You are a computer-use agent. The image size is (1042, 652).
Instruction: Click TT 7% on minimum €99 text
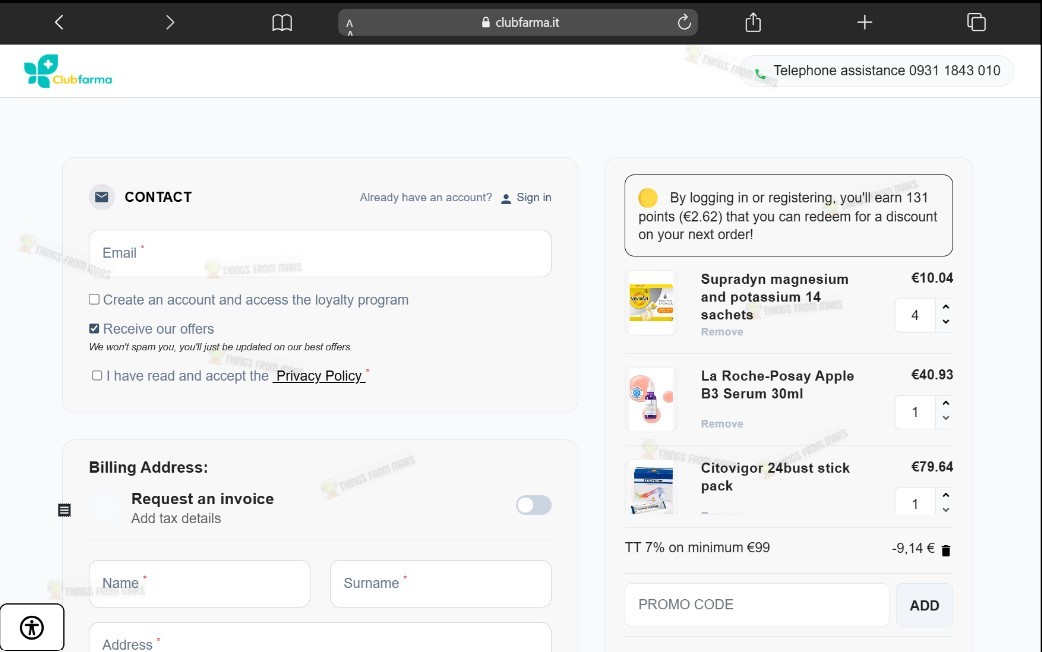point(697,548)
